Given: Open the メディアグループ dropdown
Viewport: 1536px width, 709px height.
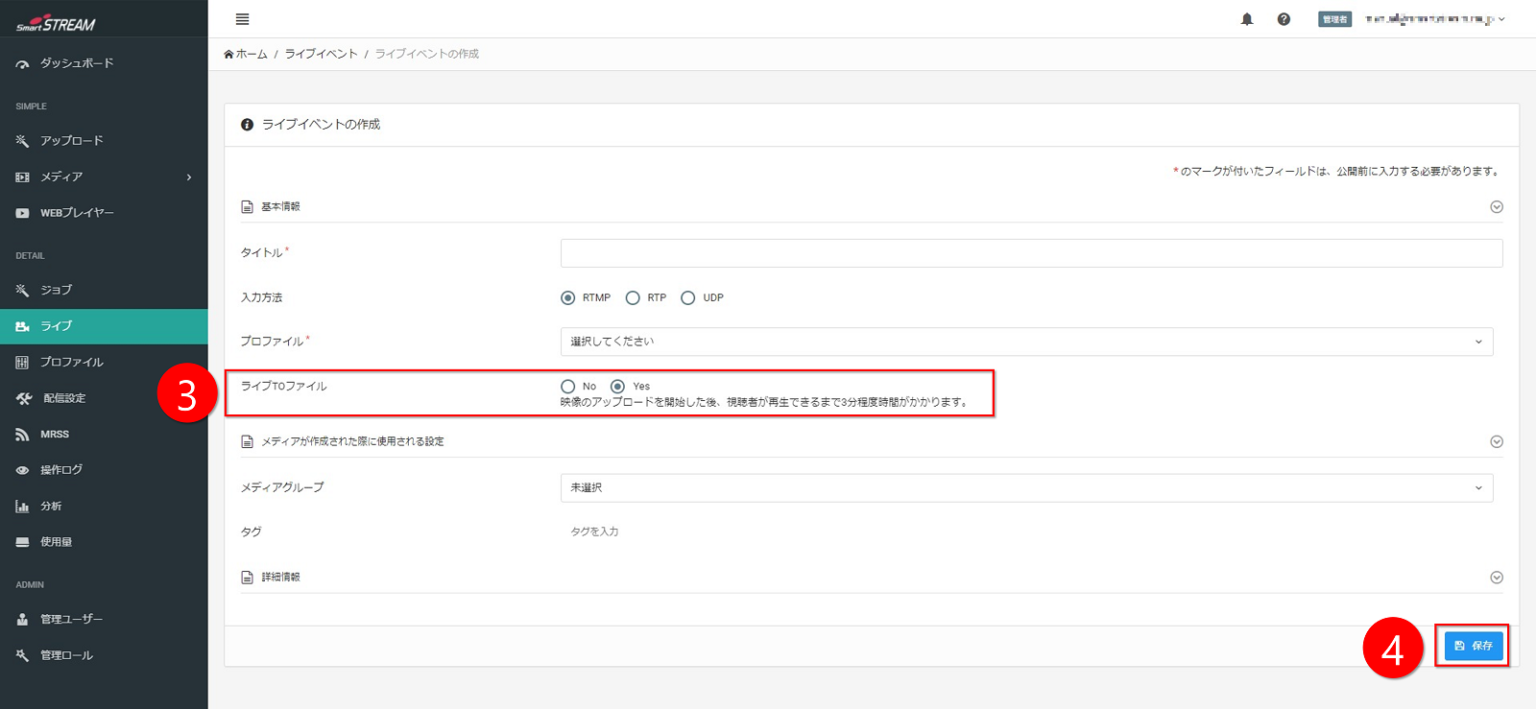Looking at the screenshot, I should [x=1026, y=487].
